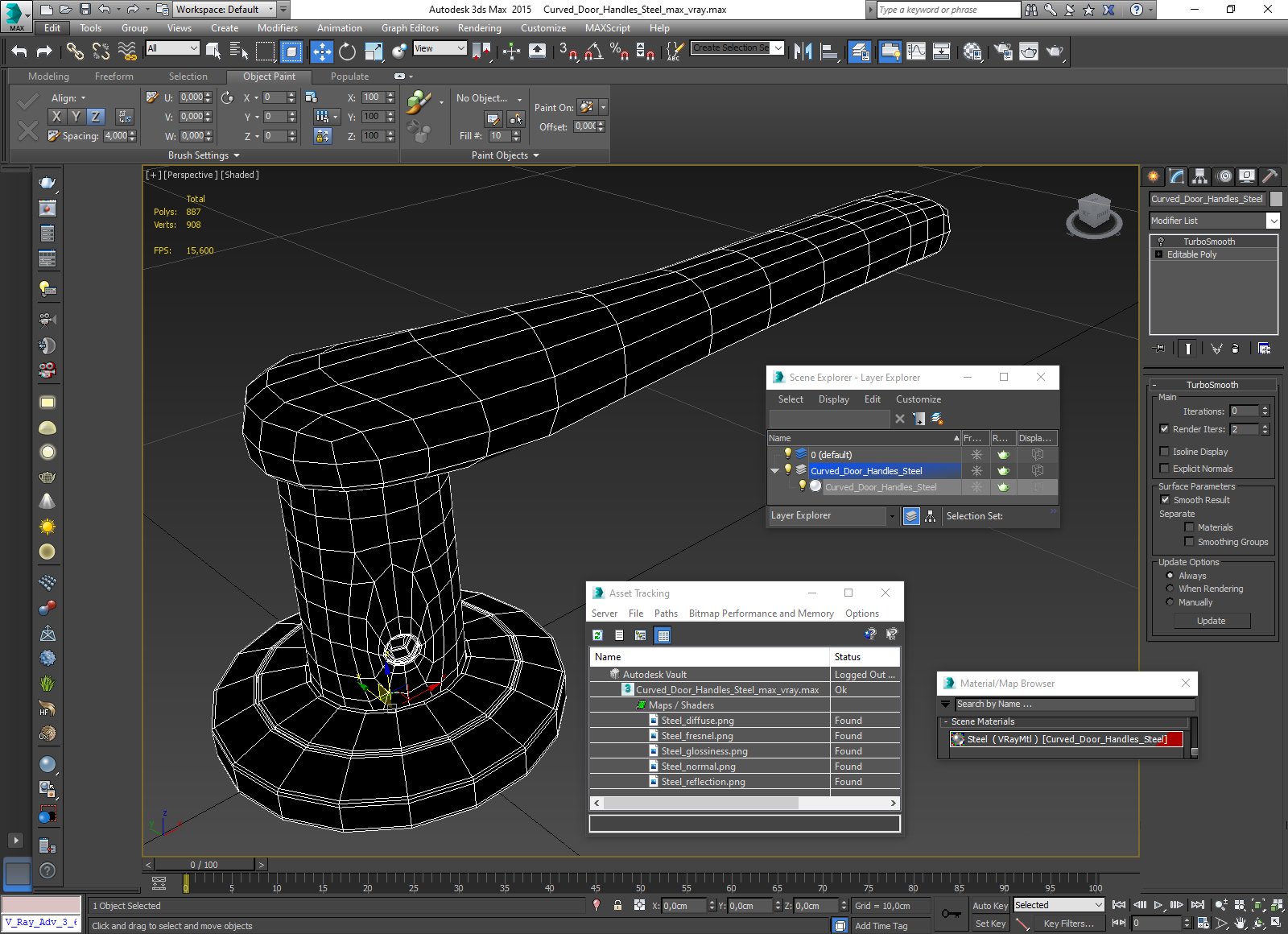Viewport: 1288px width, 934px height.
Task: Collapse the Scene Materials group
Action: (945, 721)
